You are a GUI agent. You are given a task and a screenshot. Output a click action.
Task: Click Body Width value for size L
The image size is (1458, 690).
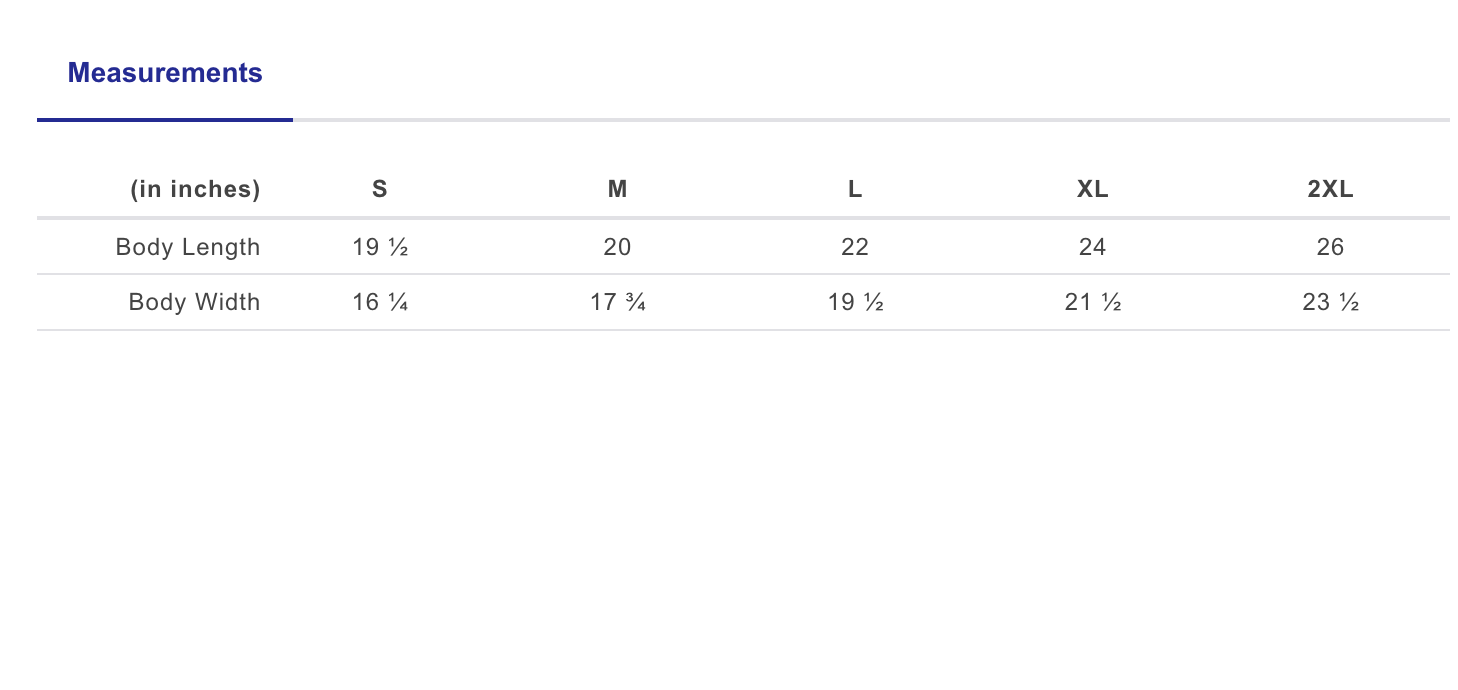point(855,302)
